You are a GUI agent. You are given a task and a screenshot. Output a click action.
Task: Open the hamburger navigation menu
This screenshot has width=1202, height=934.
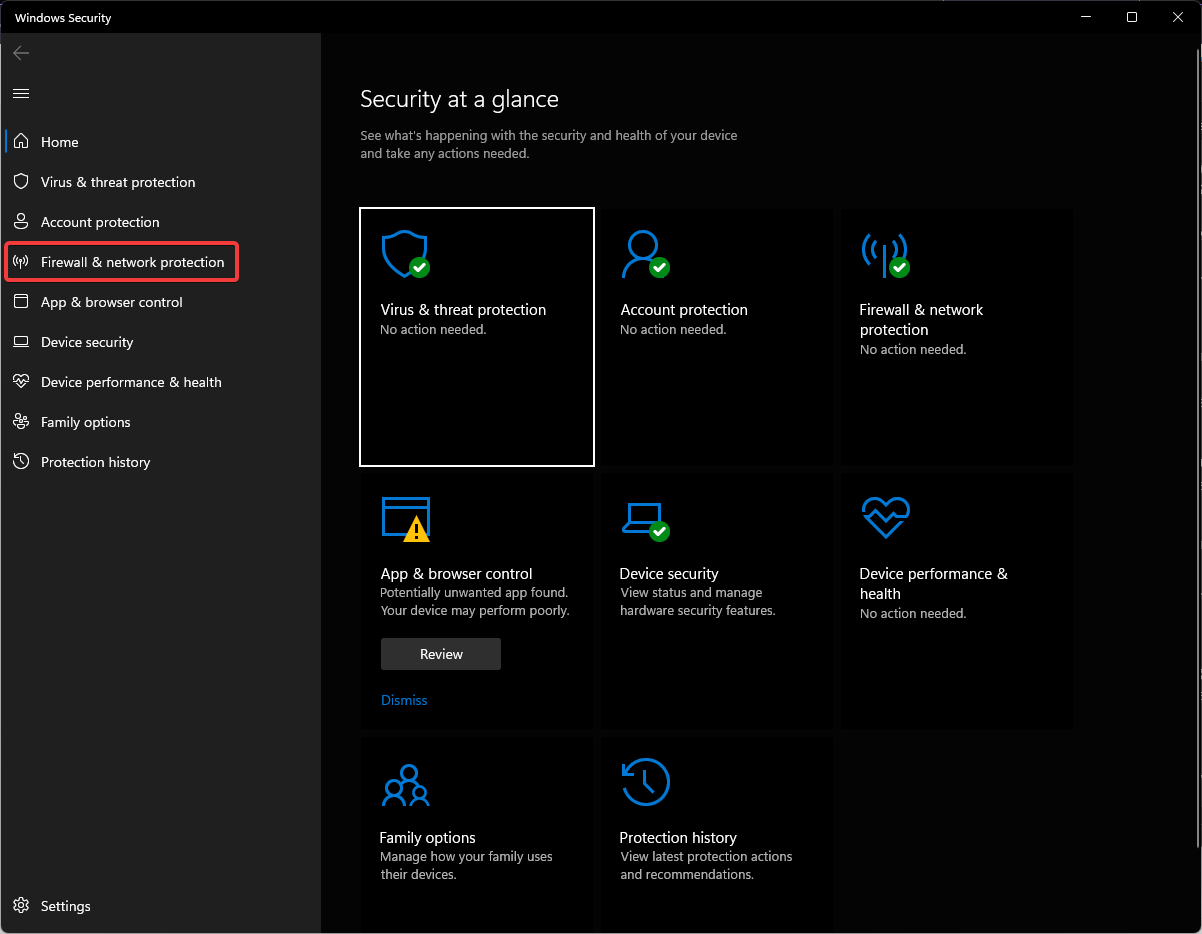coord(21,93)
